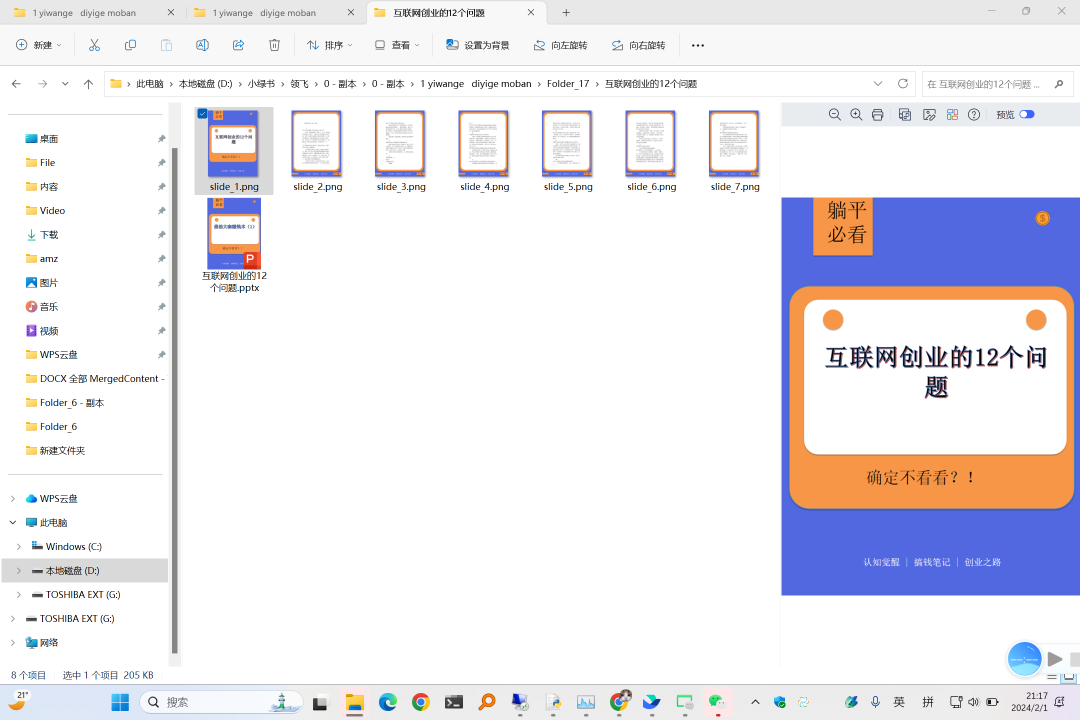Screen dimensions: 1080x720
Task: Click the image edit icon in preview toolbar
Action: click(930, 114)
